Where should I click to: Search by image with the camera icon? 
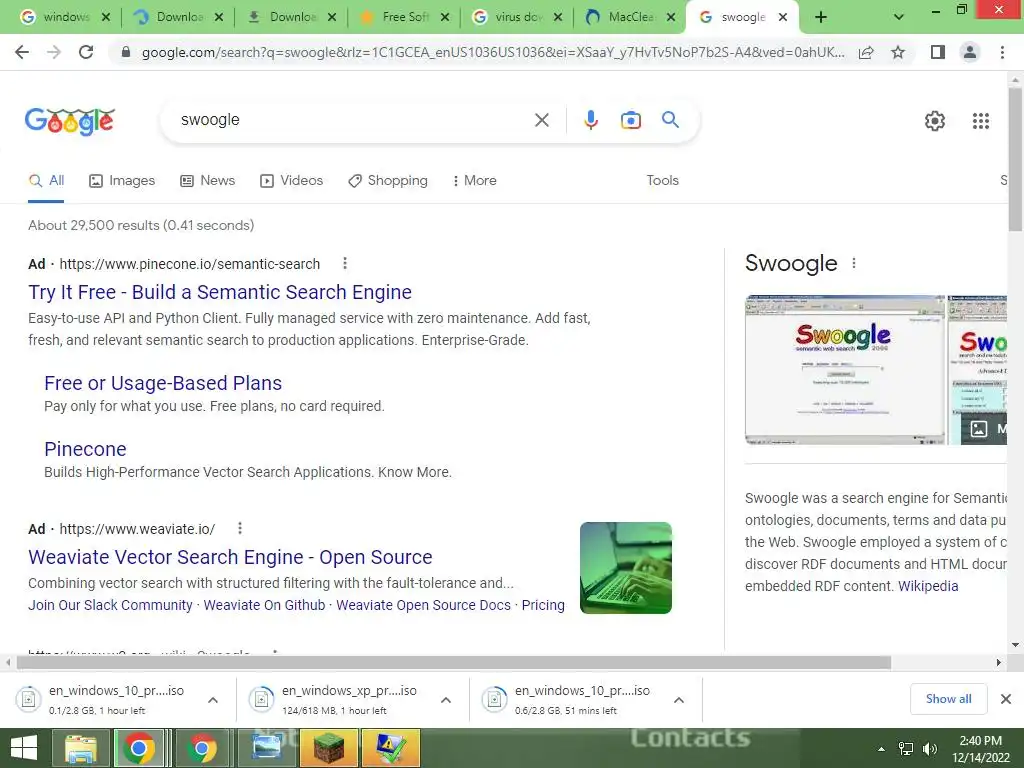[630, 120]
